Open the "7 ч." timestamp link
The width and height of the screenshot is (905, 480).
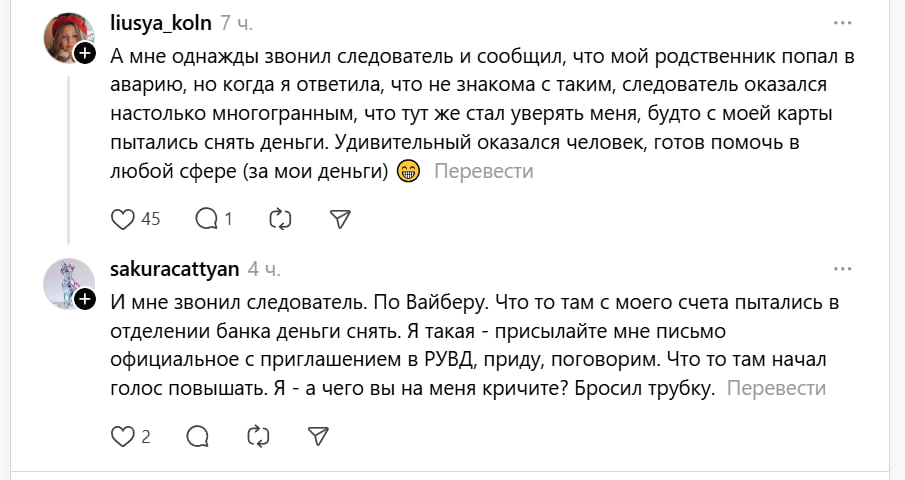(236, 22)
